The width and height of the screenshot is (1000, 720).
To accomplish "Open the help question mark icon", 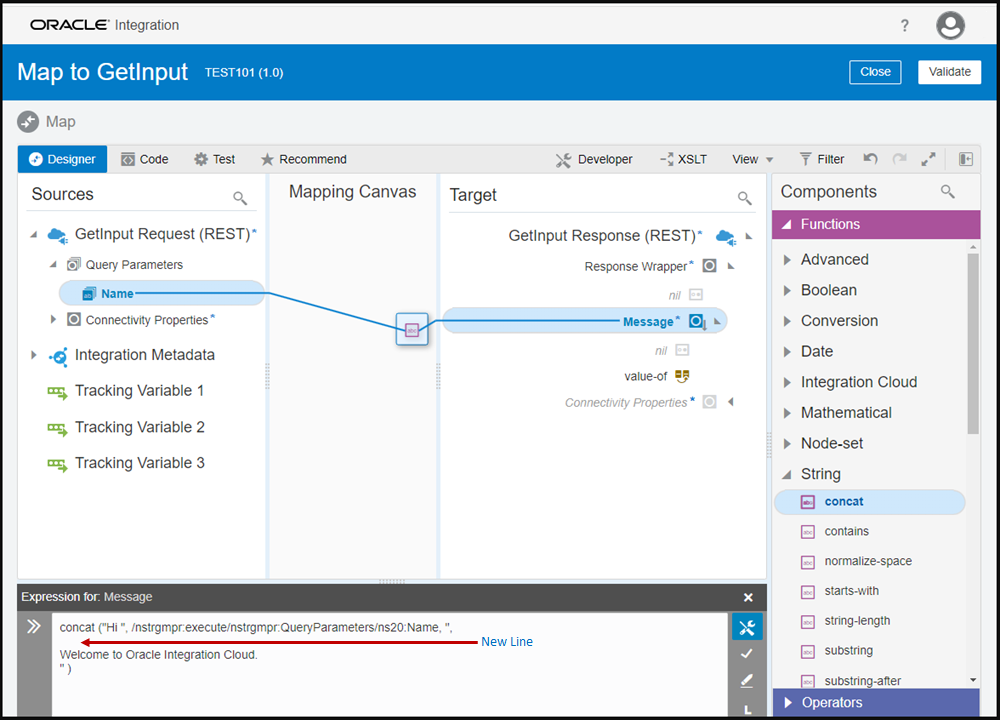I will [x=904, y=26].
